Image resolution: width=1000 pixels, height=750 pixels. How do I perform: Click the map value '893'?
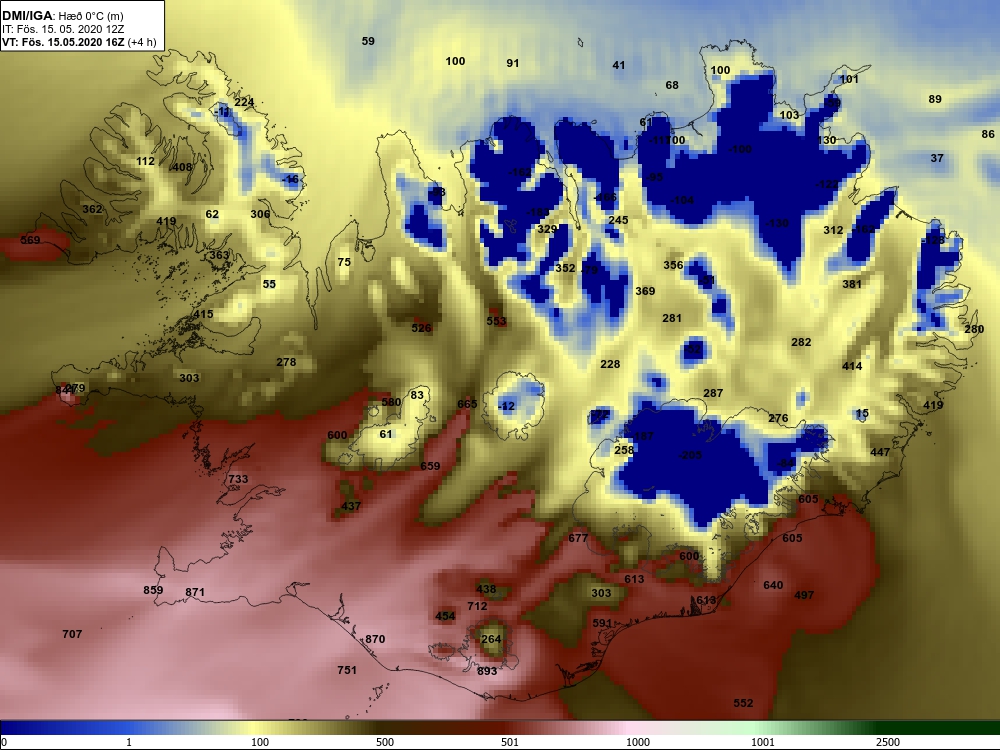[487, 671]
